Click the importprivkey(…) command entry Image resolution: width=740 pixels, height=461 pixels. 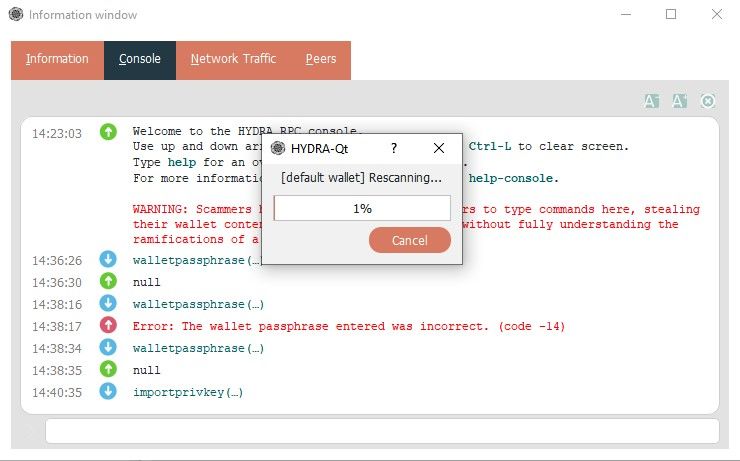[x=188, y=392]
